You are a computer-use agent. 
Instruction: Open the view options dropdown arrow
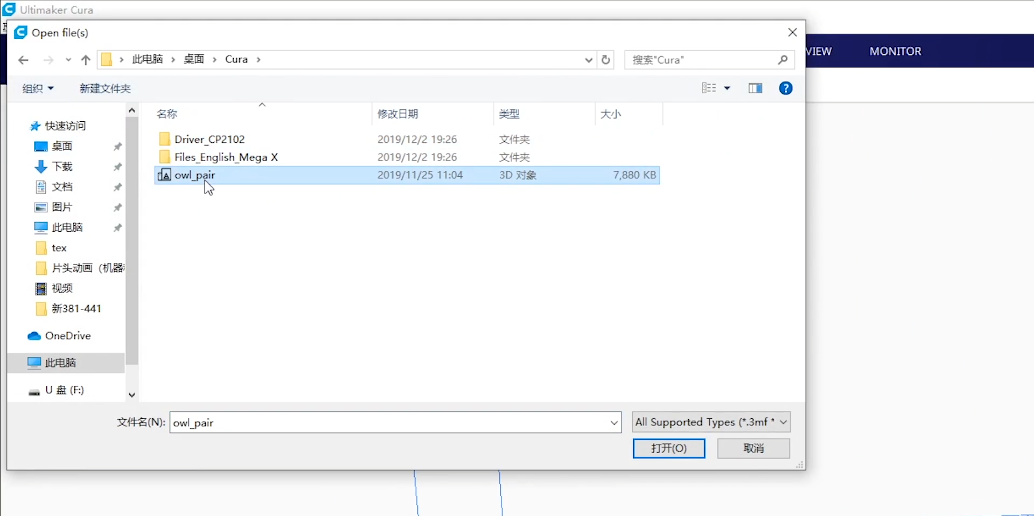pos(727,88)
